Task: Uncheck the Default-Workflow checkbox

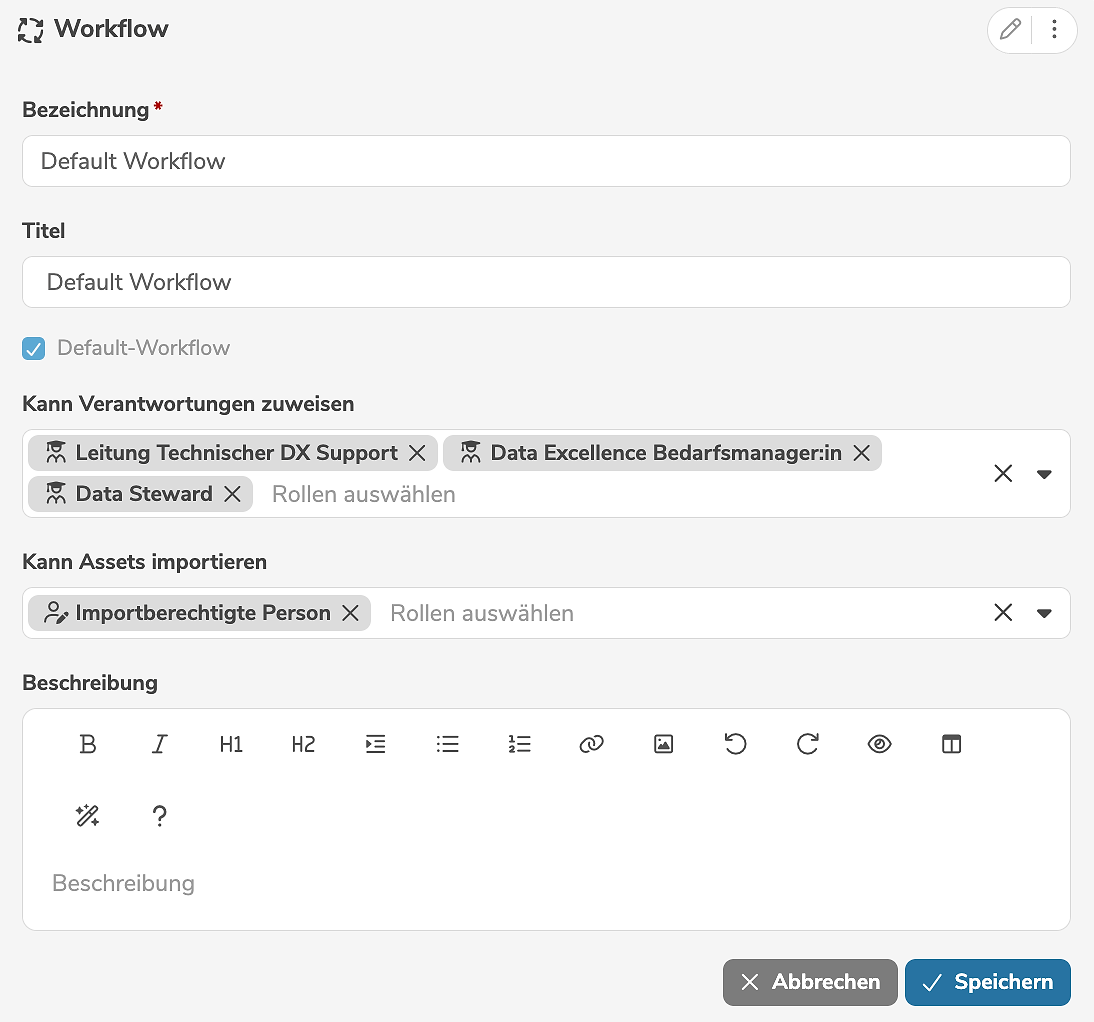Action: point(34,349)
